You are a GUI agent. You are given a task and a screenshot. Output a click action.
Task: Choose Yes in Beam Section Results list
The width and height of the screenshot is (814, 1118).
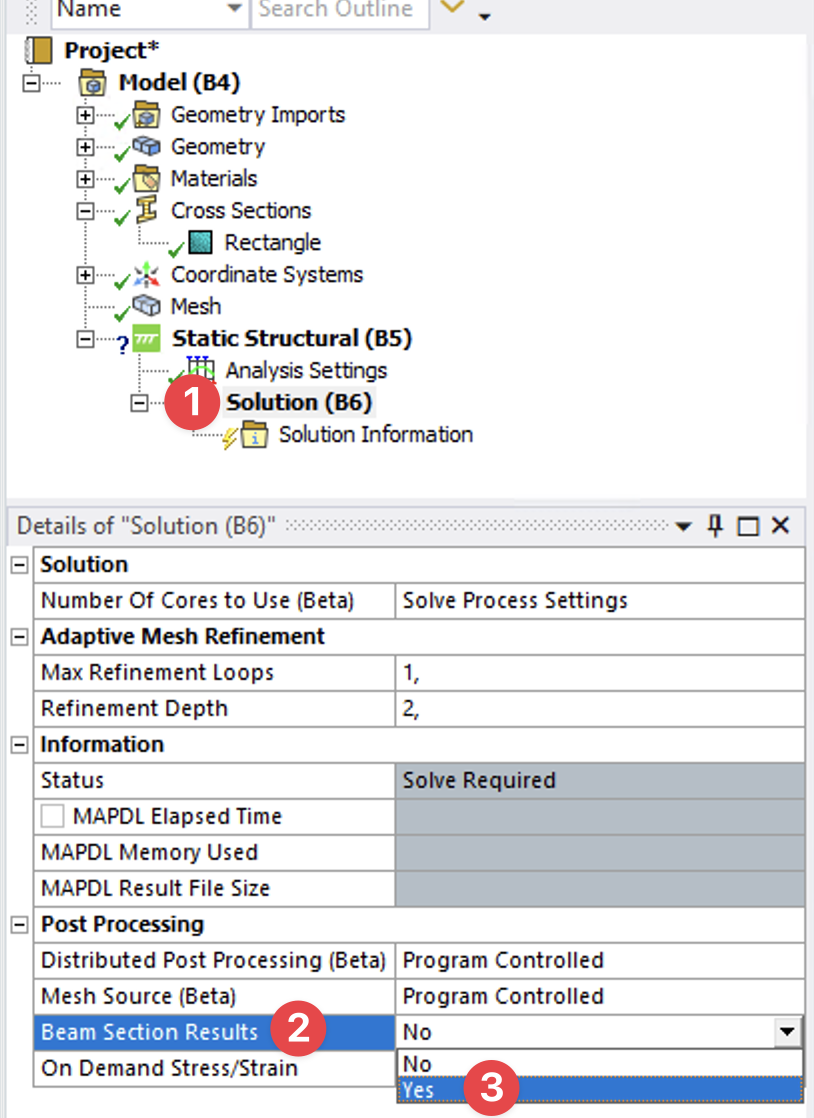click(x=418, y=1090)
